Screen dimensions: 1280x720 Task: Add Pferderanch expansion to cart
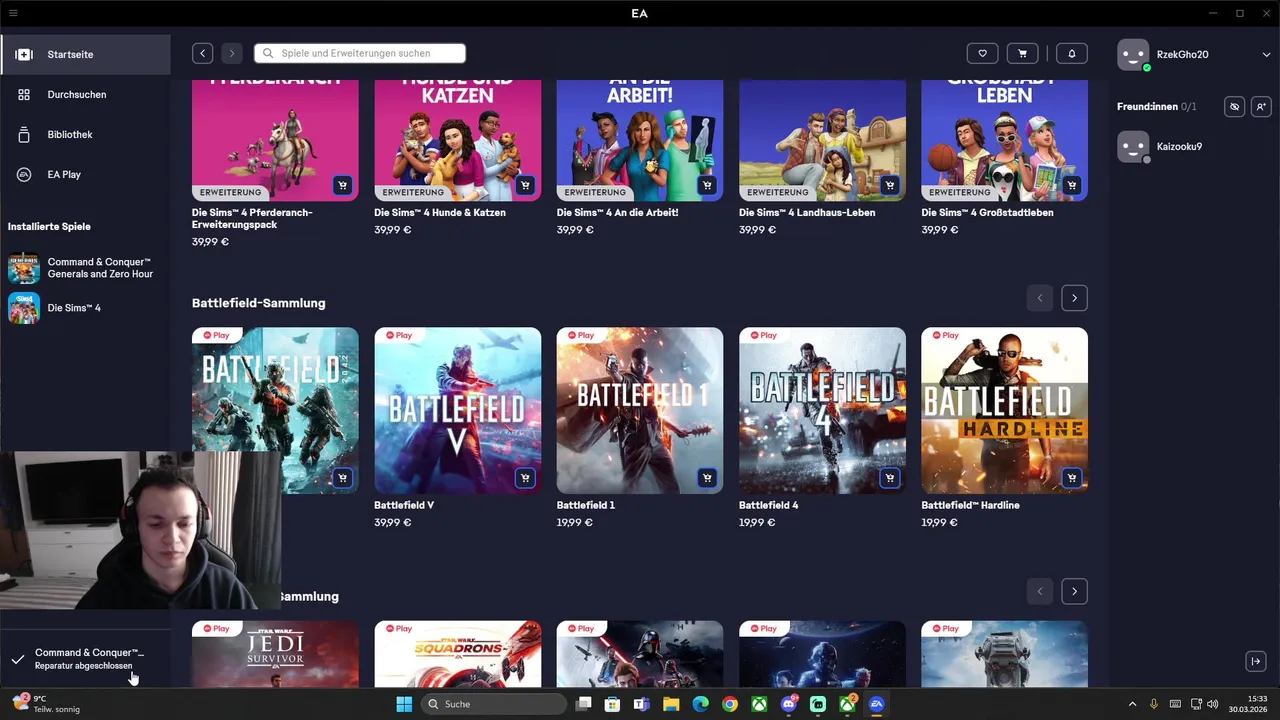pyautogui.click(x=343, y=185)
